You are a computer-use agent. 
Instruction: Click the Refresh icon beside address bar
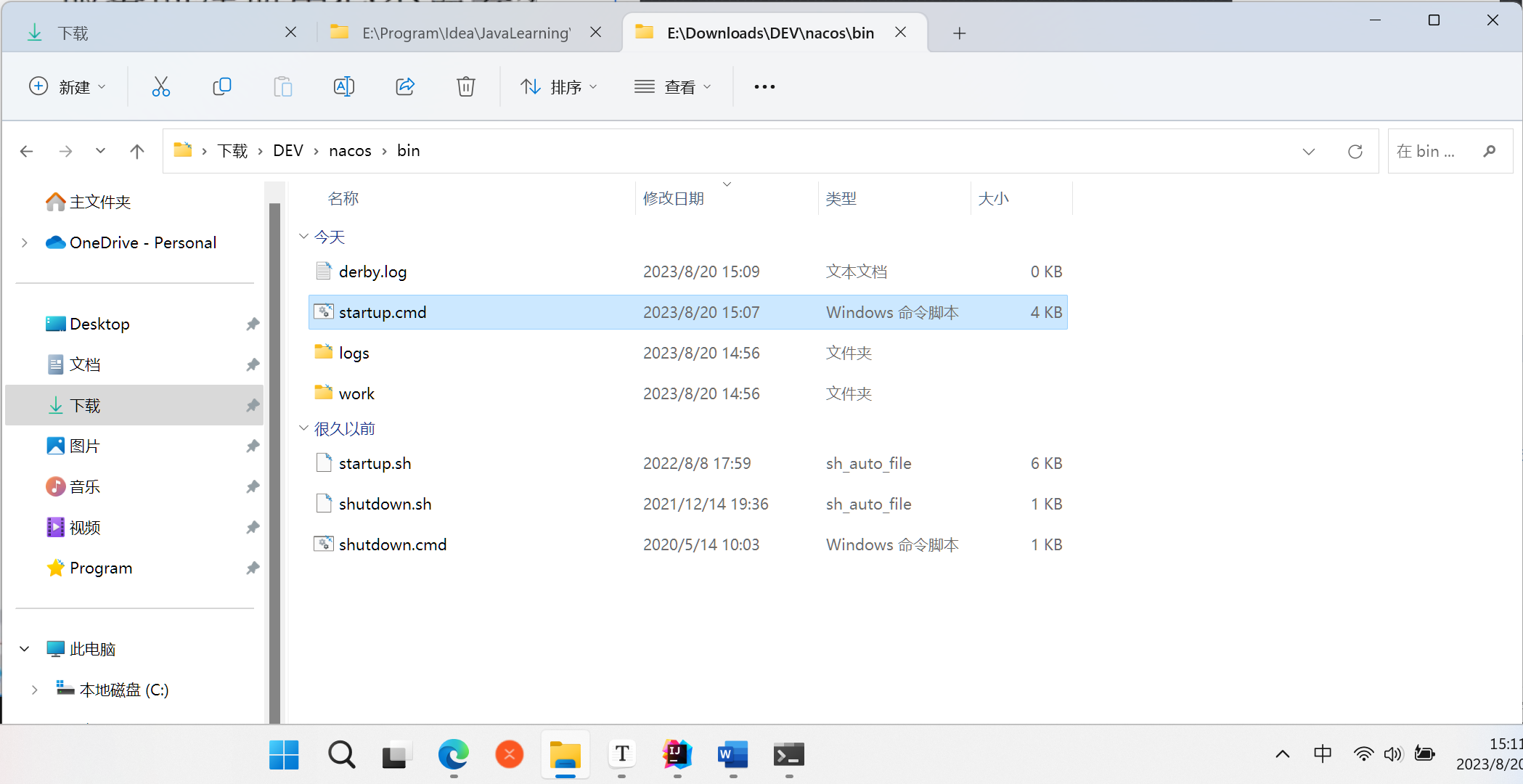point(1355,151)
